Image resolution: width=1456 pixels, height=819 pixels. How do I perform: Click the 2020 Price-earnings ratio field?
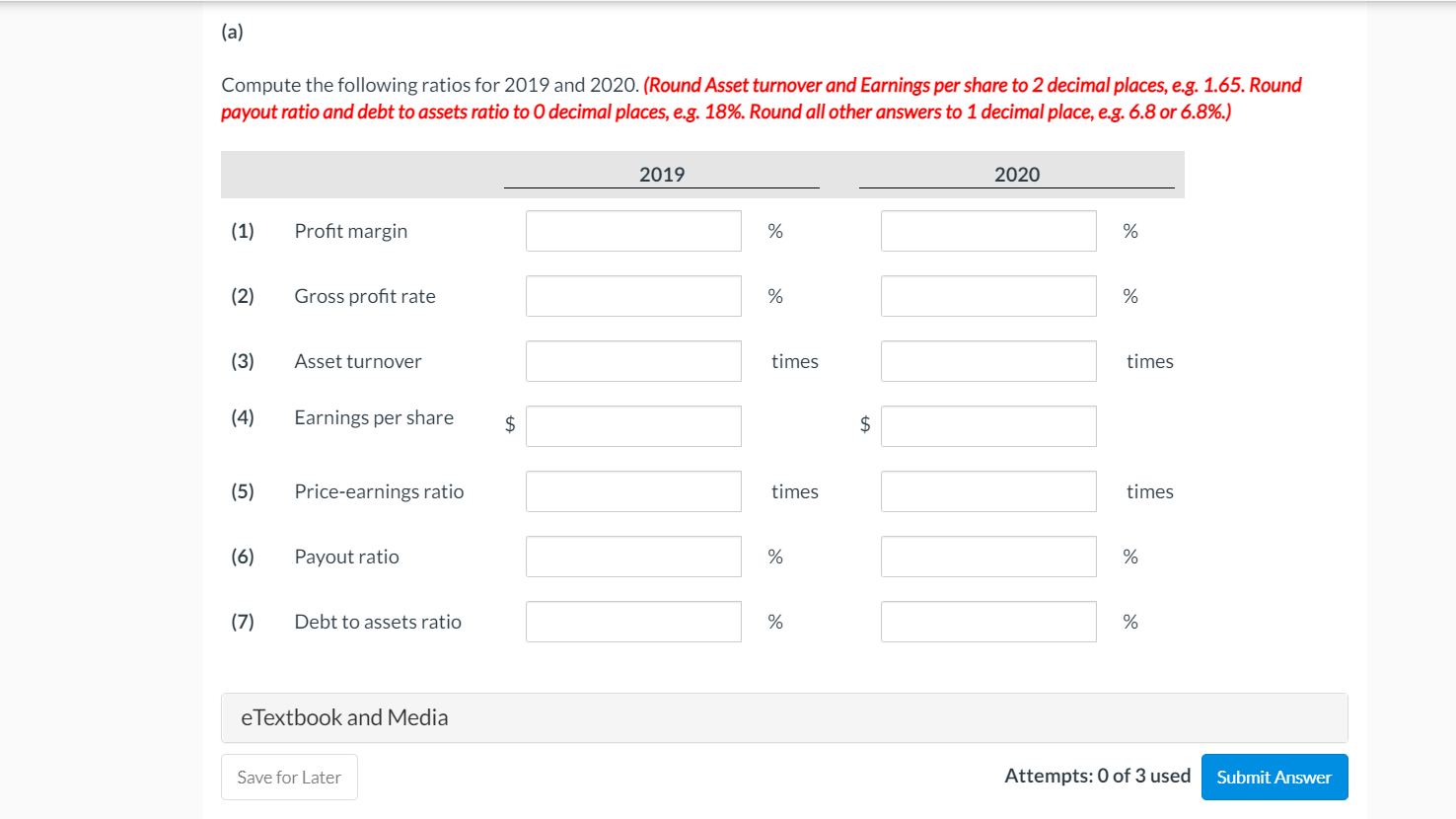[x=987, y=490]
